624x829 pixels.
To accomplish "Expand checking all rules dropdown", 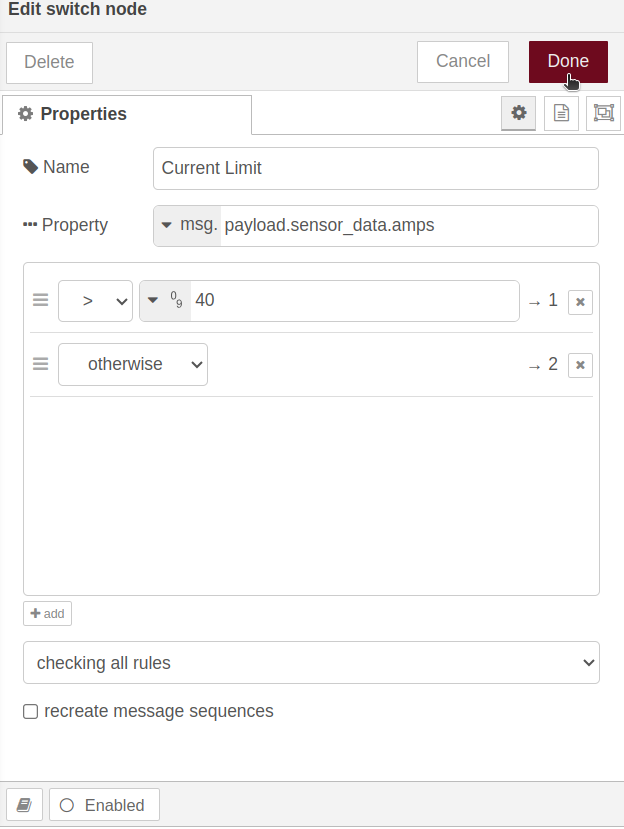I will point(311,662).
